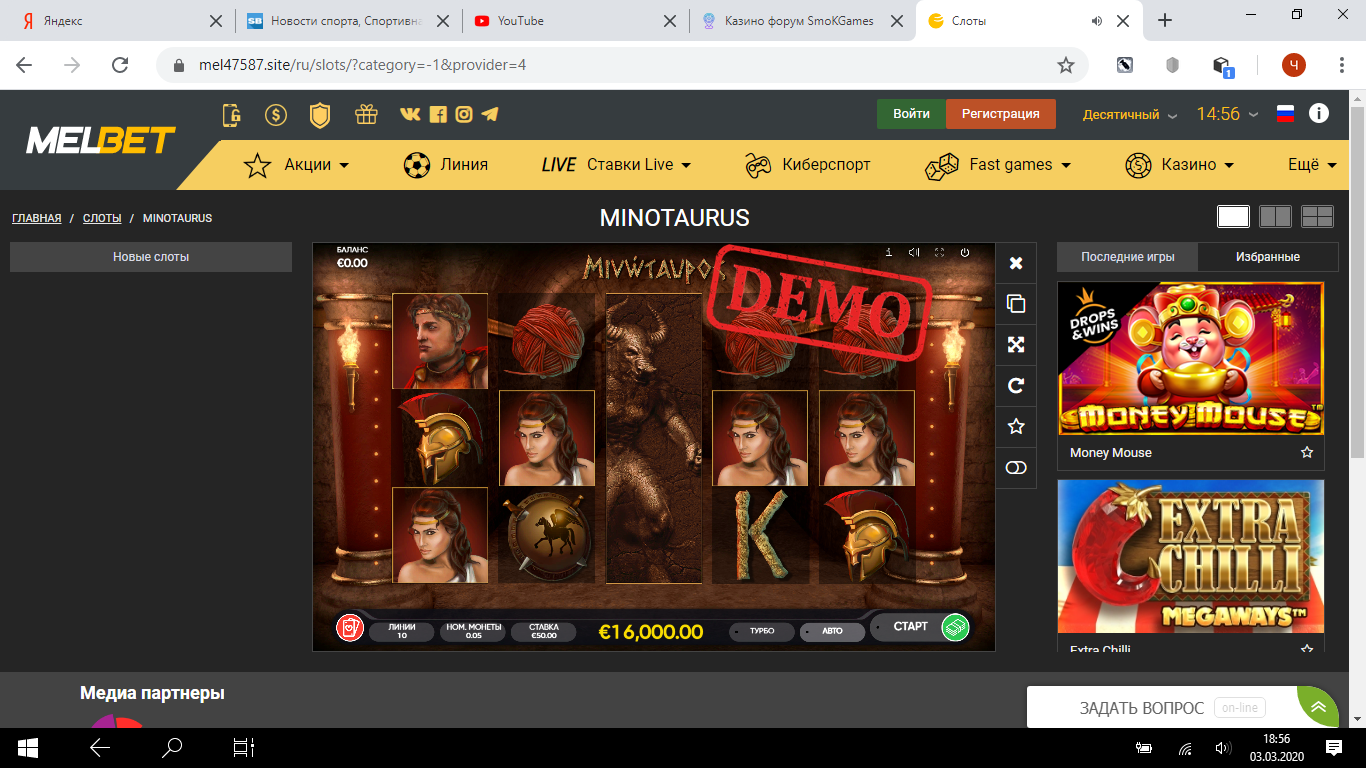Open Линия in the navigation menu

[x=446, y=165]
